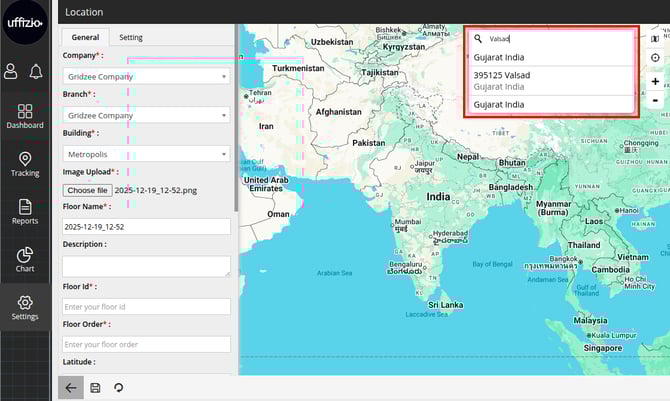The height and width of the screenshot is (401, 670).
Task: Open the Chart section
Action: click(25, 260)
